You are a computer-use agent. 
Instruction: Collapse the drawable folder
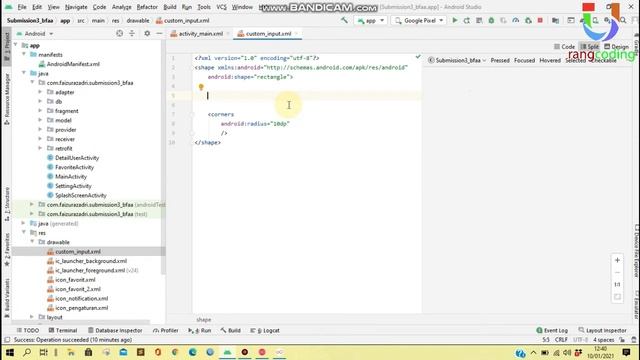point(32,242)
